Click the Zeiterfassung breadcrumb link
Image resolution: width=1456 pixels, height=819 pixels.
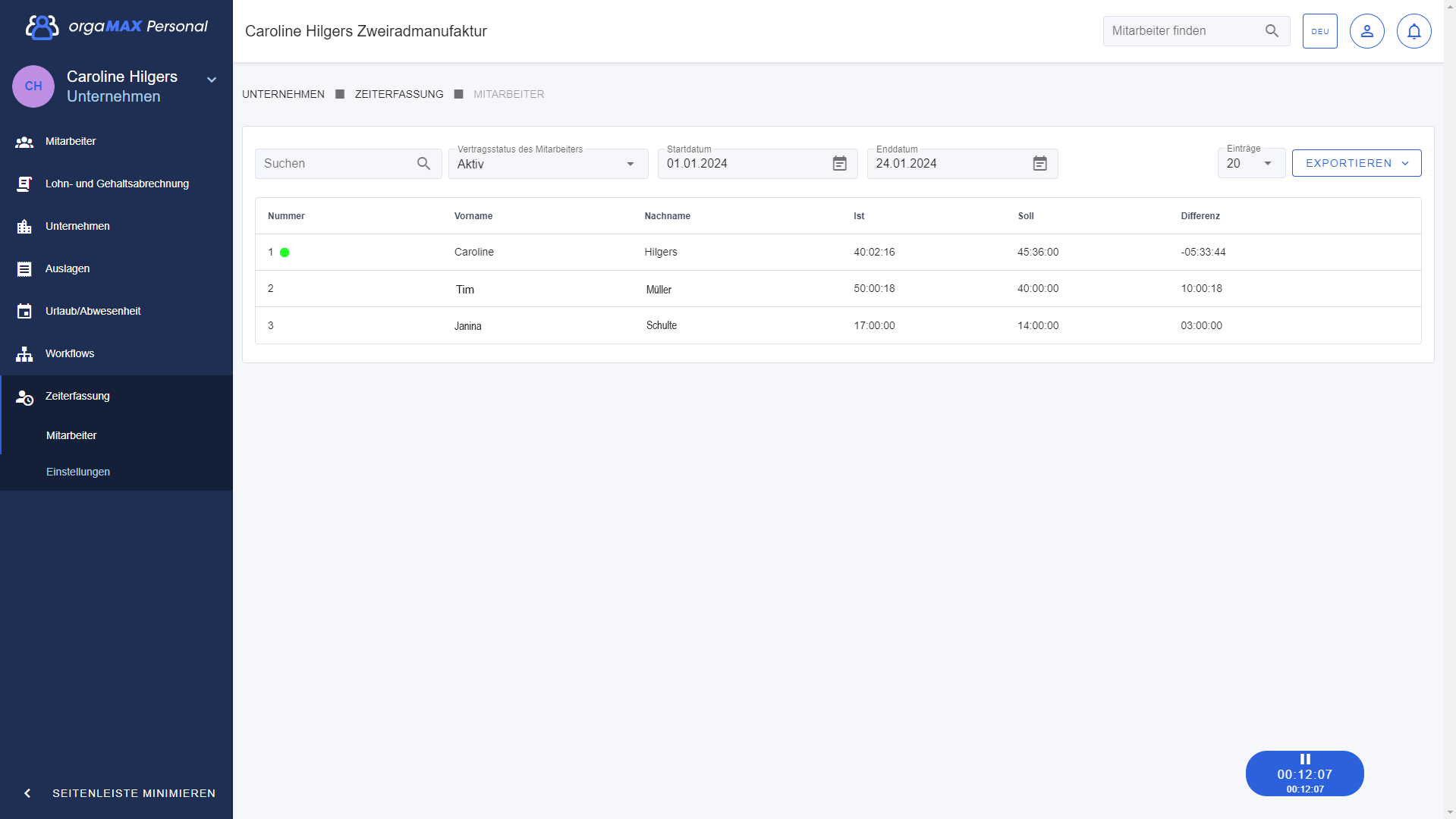pos(399,94)
